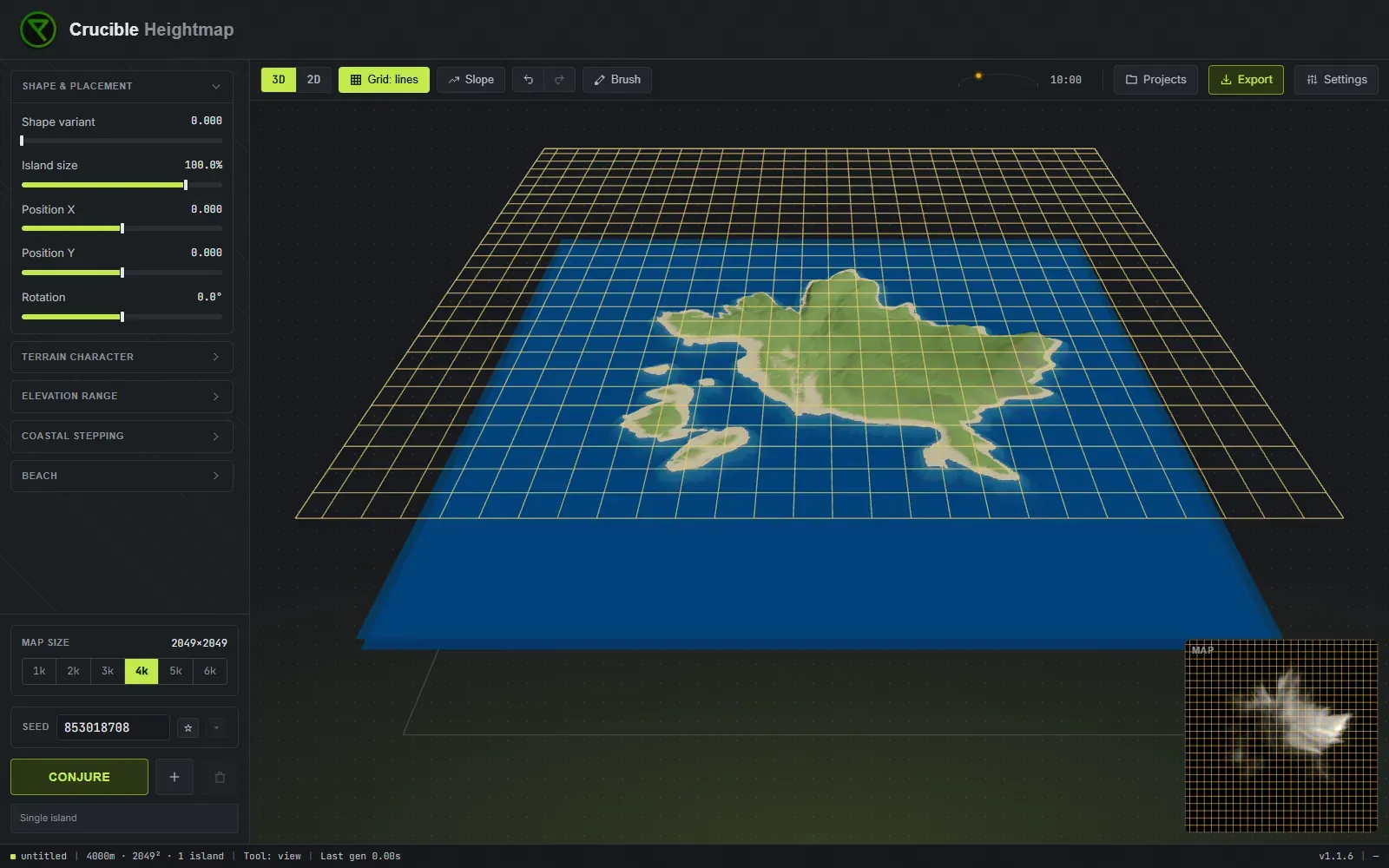
Task: Click the Crucible Heightmap logo icon
Action: (x=38, y=30)
